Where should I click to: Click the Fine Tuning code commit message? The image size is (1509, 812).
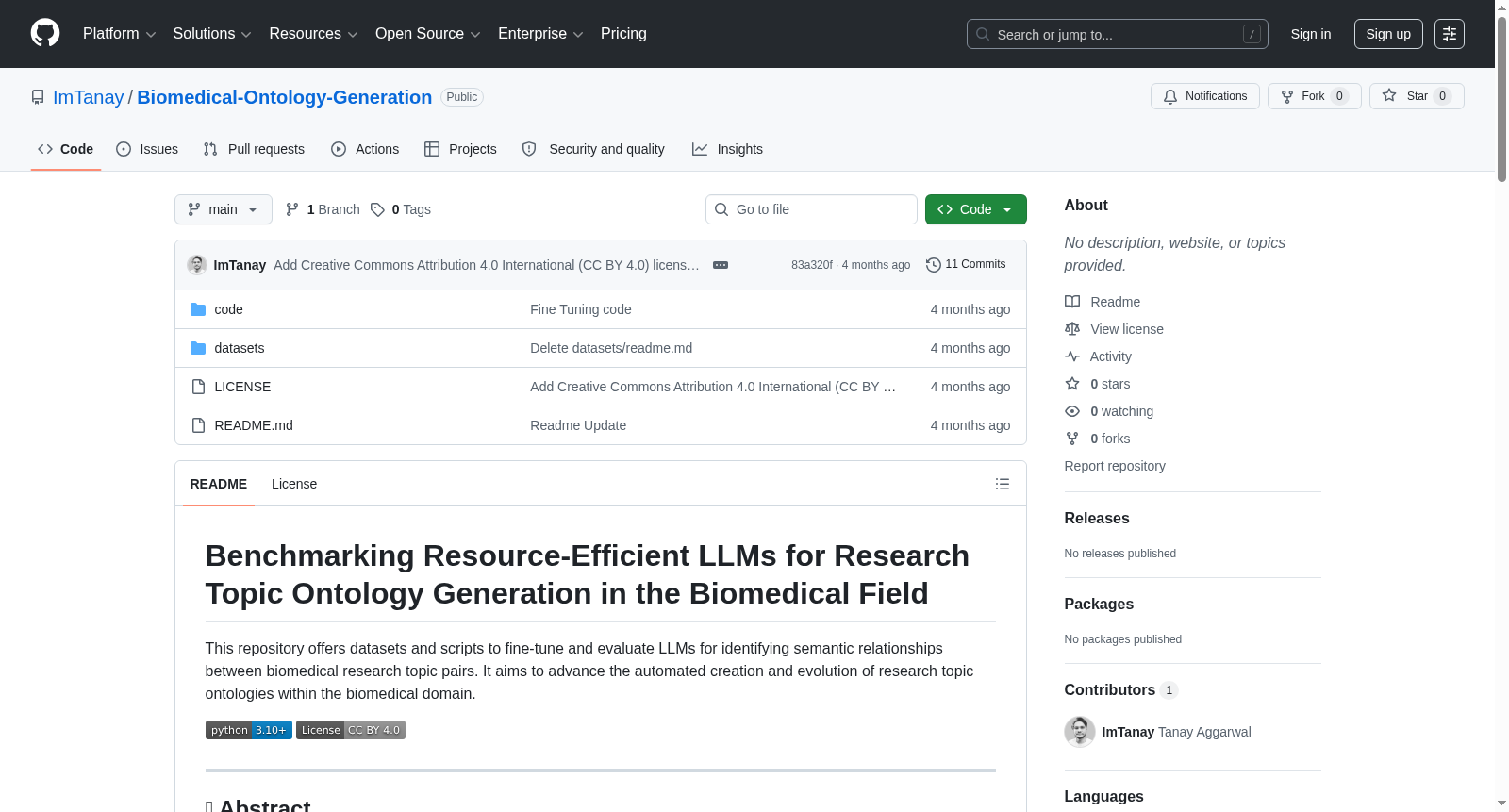tap(581, 309)
